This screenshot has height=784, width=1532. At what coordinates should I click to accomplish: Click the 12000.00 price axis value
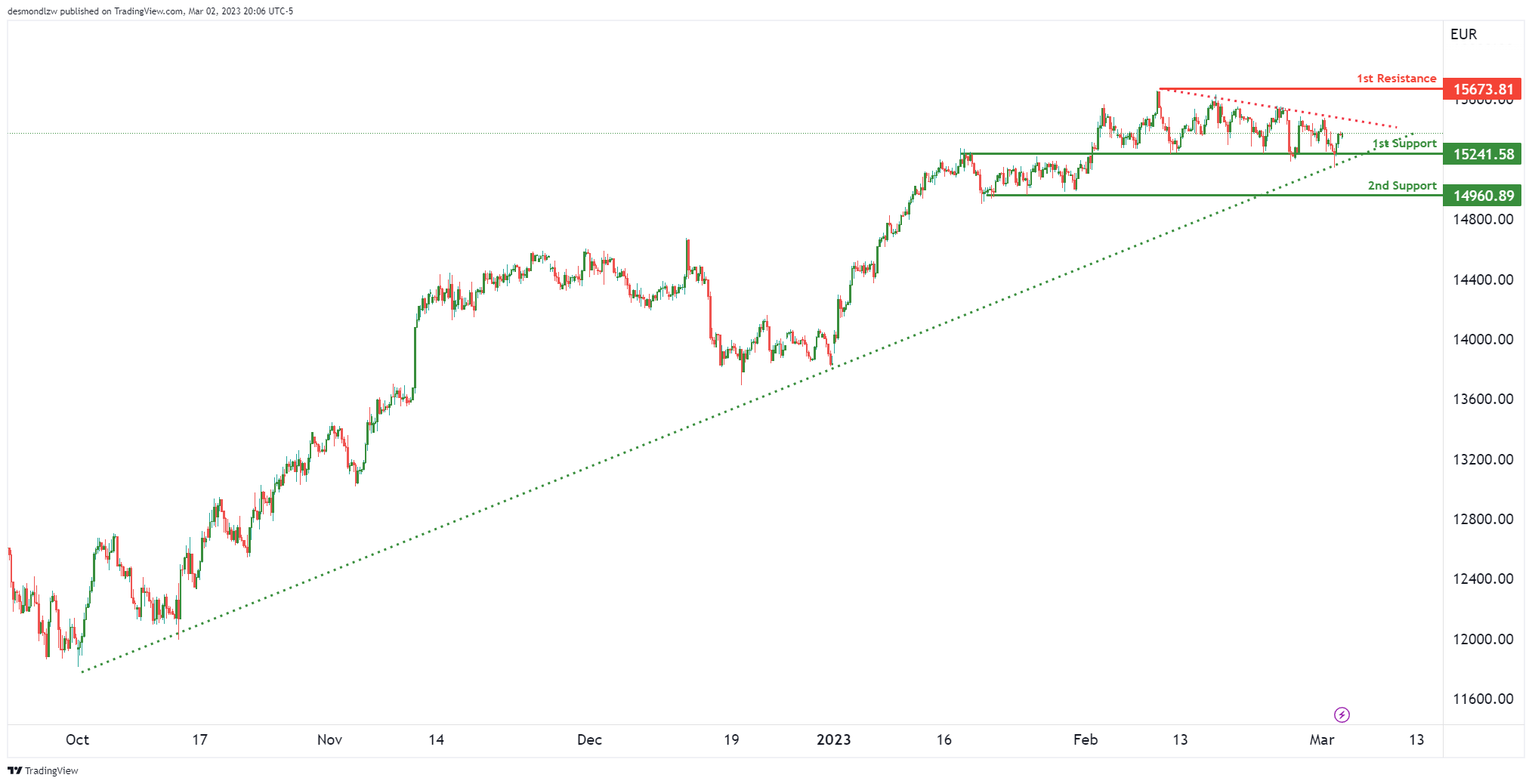point(1483,639)
